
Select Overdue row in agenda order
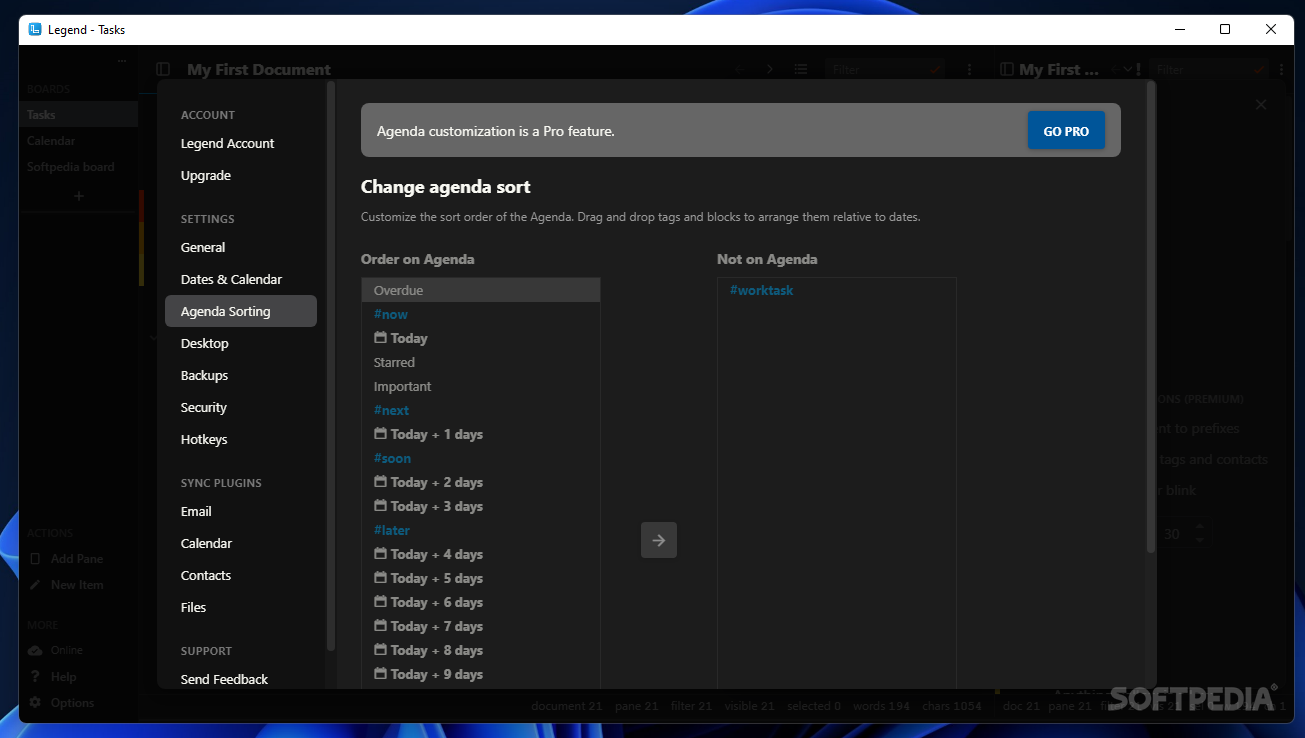pos(481,290)
